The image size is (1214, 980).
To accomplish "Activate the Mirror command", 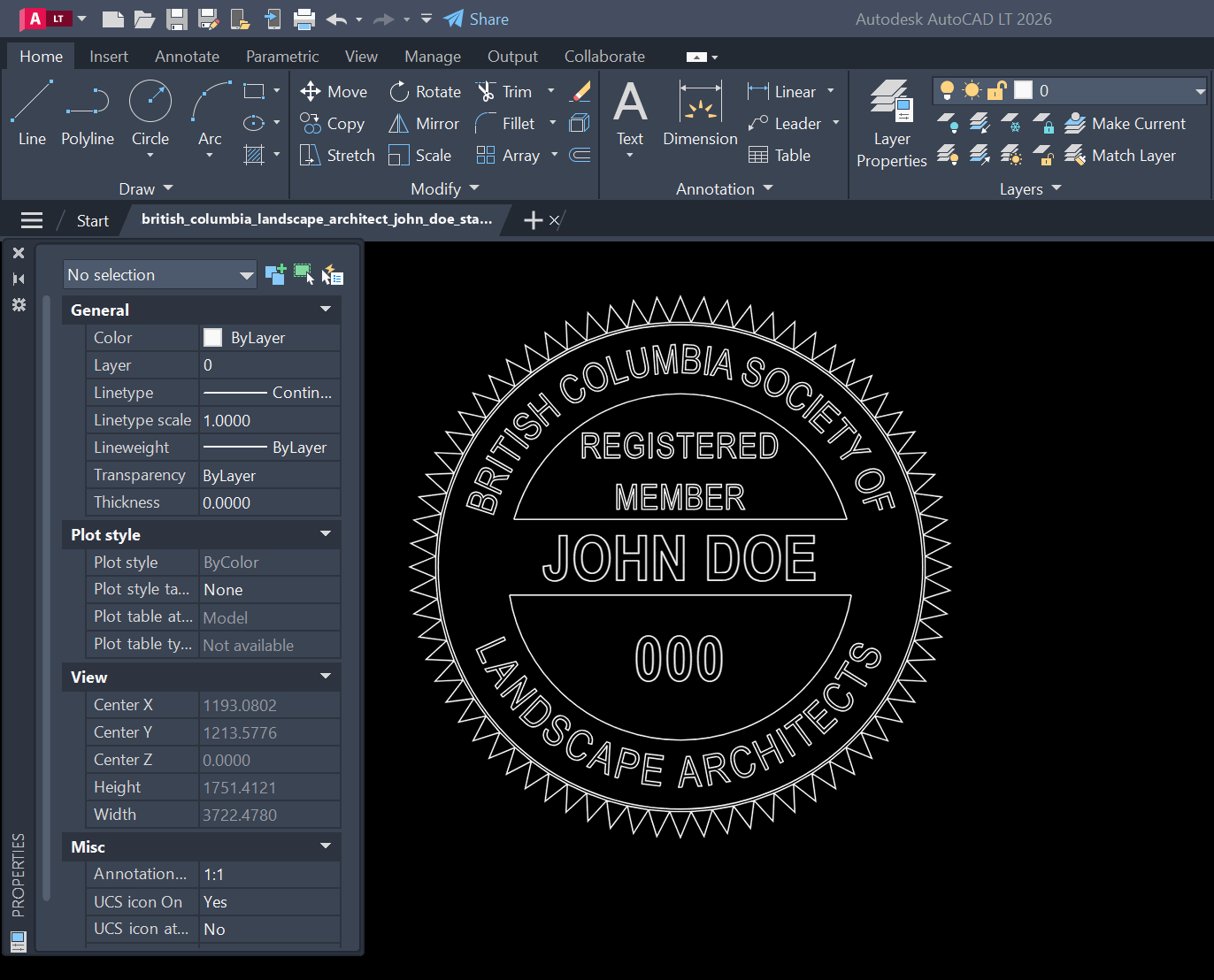I will pyautogui.click(x=424, y=124).
